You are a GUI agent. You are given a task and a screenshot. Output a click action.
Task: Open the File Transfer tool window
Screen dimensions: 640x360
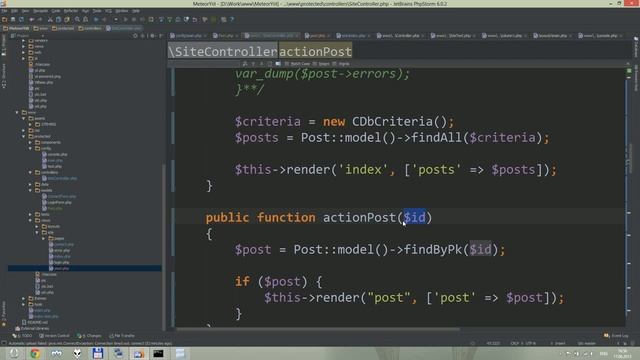pos(122,336)
